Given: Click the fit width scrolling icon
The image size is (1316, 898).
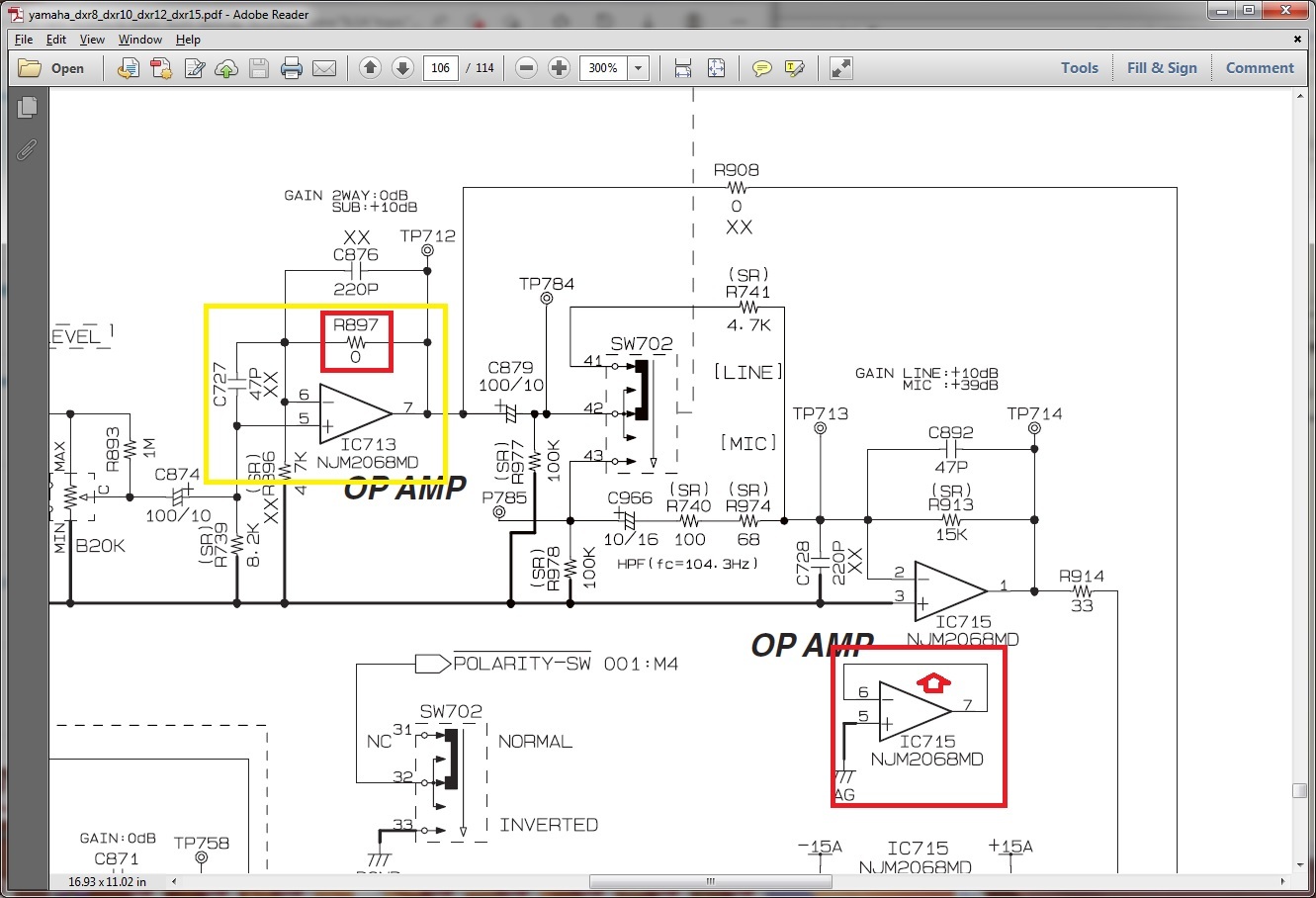Looking at the screenshot, I should point(683,68).
